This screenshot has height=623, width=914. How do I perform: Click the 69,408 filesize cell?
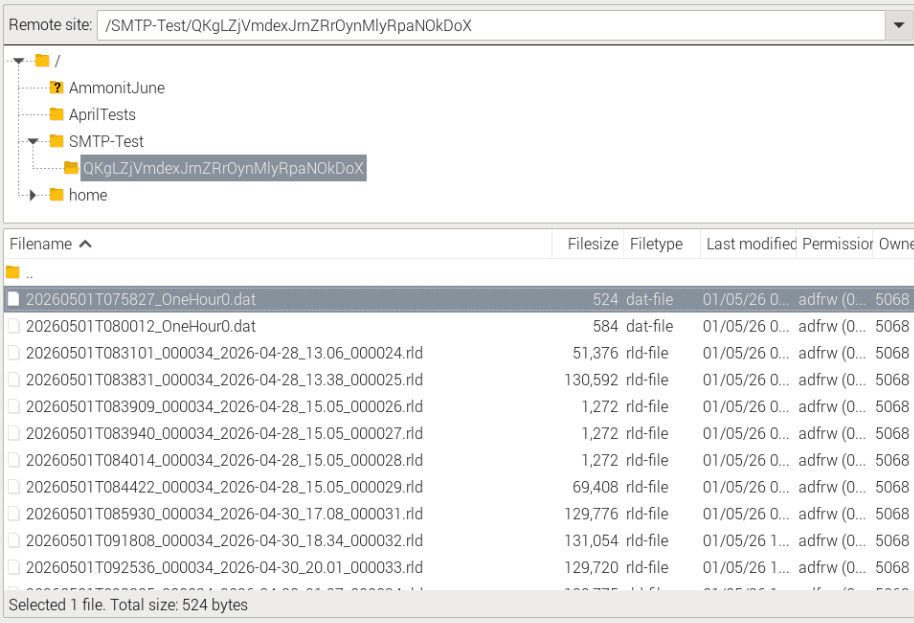(595, 487)
